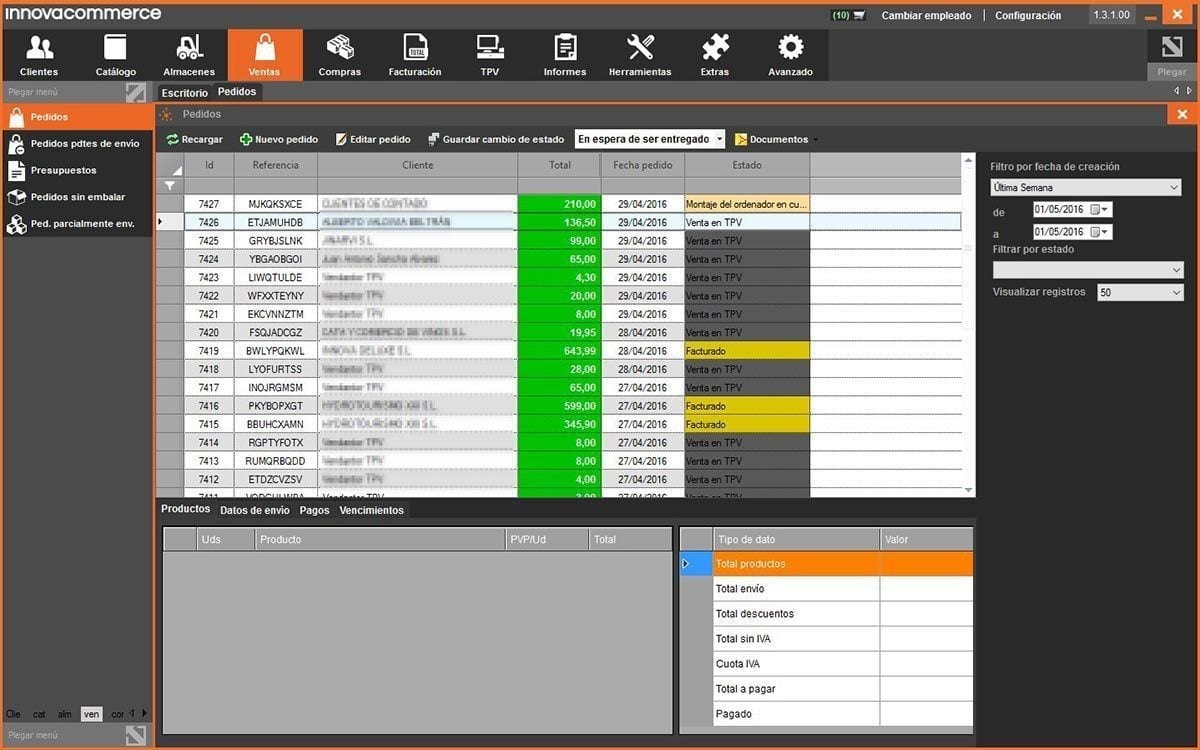Viewport: 1200px width, 750px height.
Task: Switch to the Datos de envío tab
Action: click(x=254, y=510)
